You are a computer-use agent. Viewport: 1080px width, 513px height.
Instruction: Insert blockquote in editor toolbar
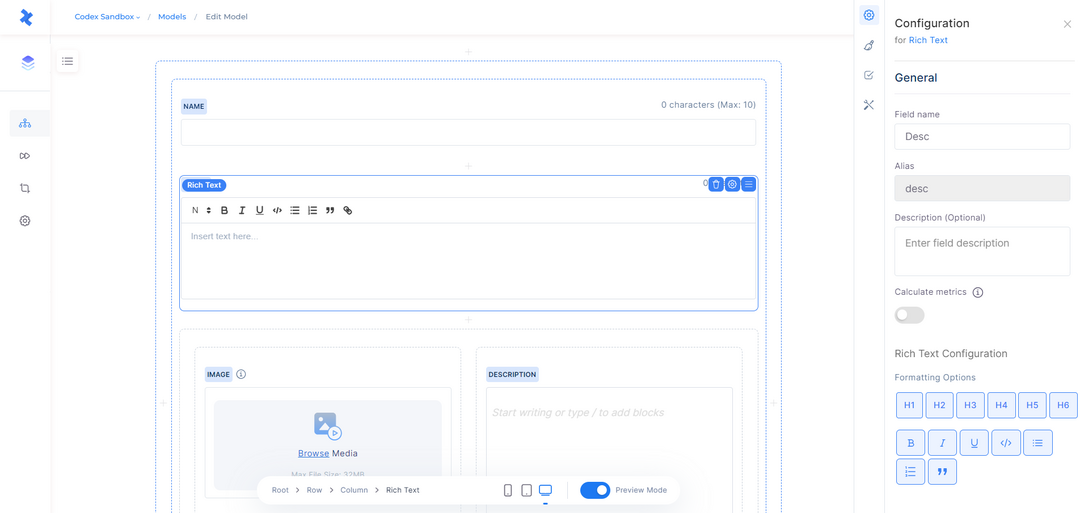[330, 211]
